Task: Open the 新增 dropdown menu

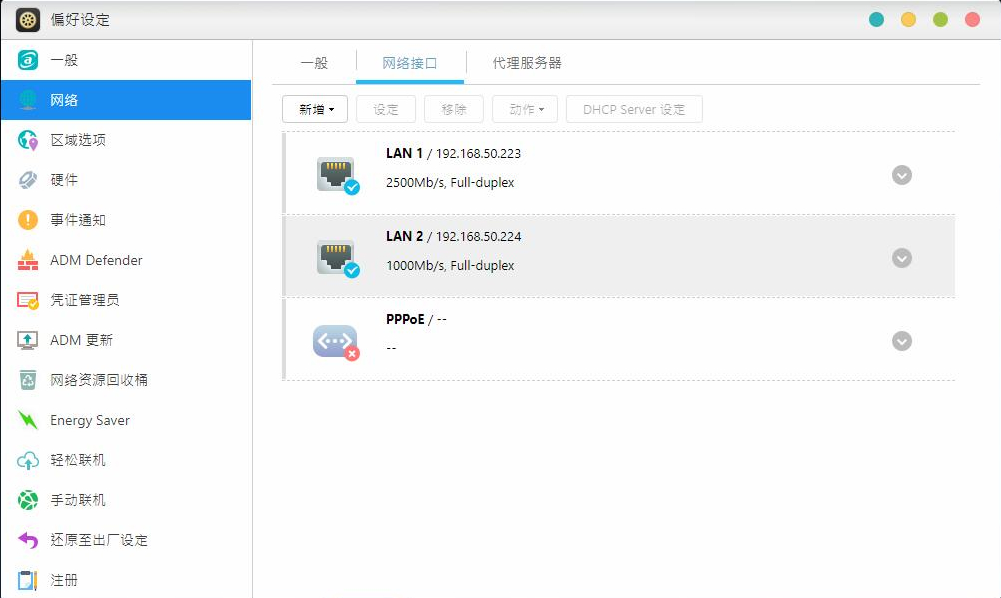Action: click(315, 110)
